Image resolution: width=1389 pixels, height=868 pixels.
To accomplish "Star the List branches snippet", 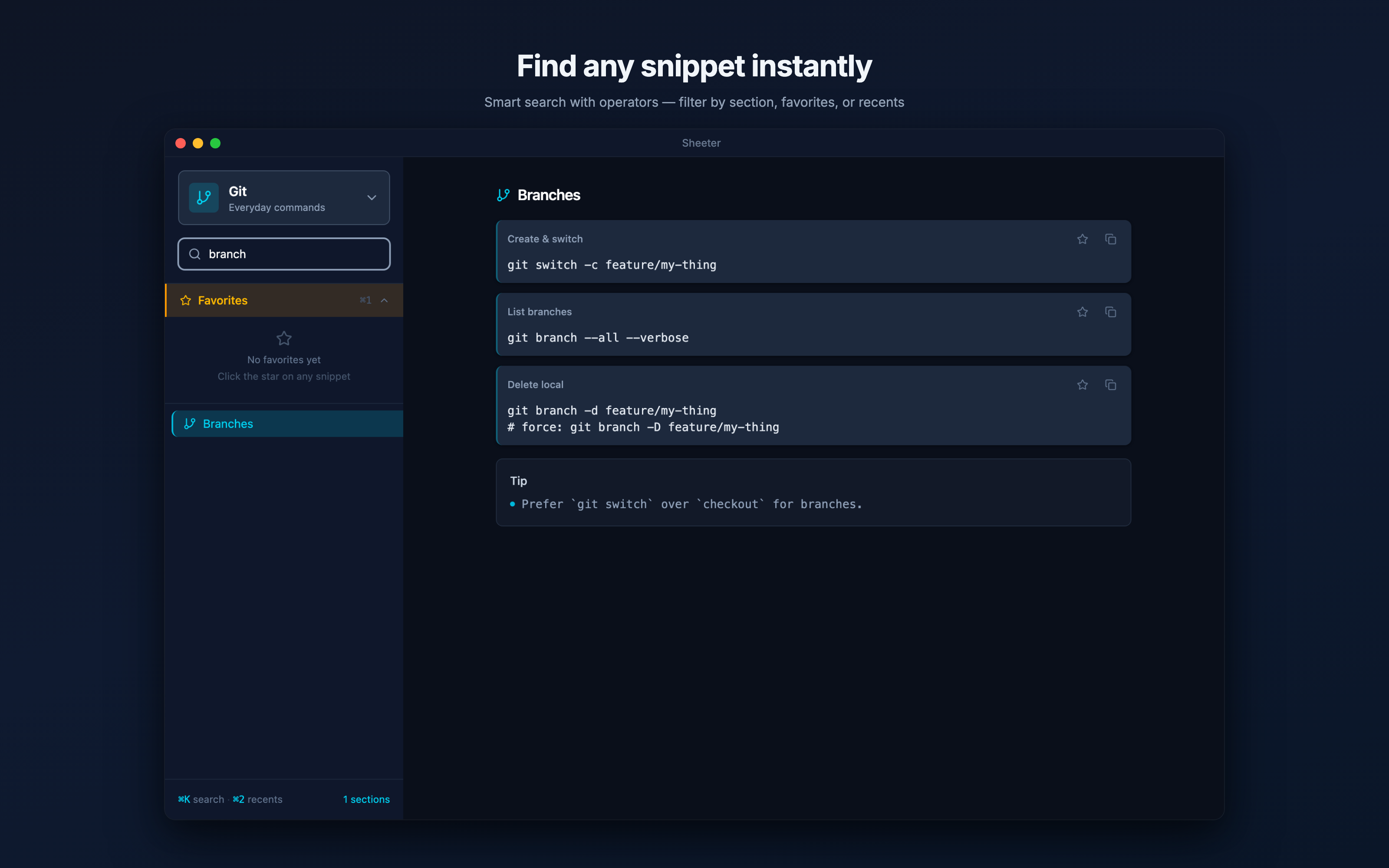I will (1082, 312).
